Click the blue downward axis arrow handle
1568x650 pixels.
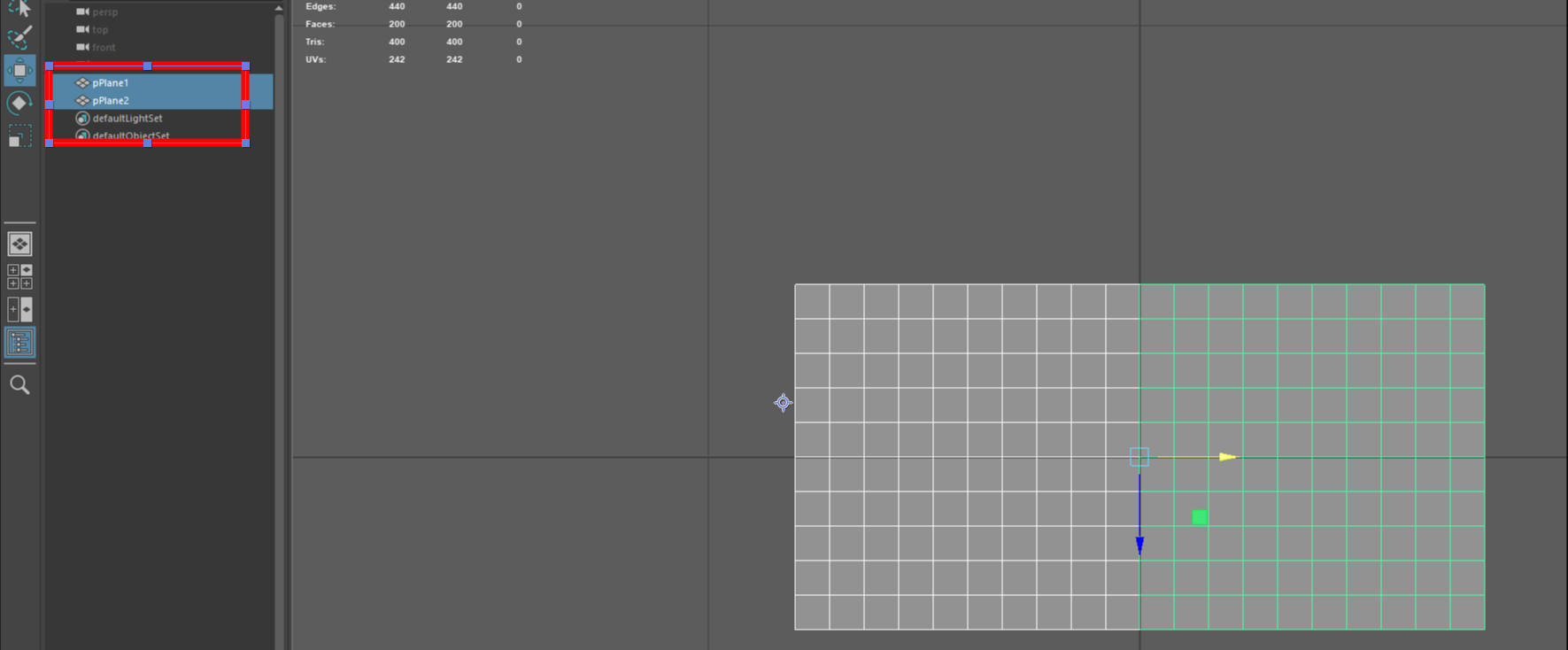(x=1139, y=545)
